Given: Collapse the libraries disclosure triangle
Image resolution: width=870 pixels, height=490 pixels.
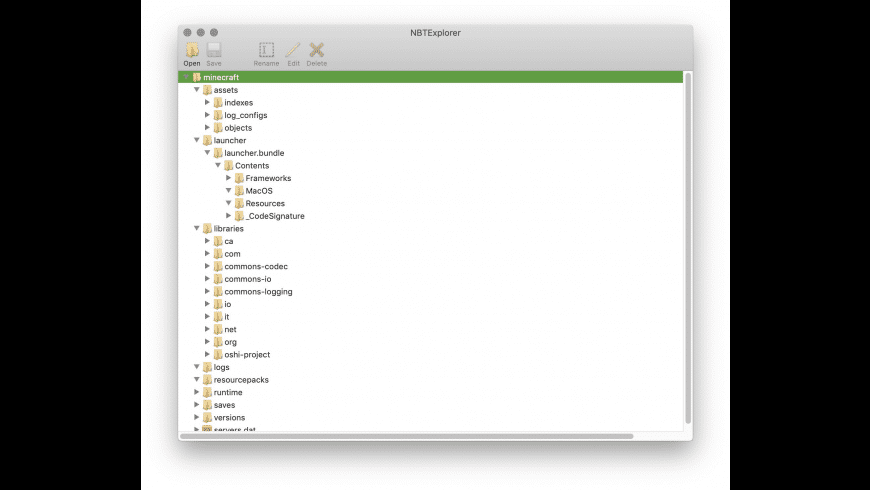Looking at the screenshot, I should tap(196, 228).
